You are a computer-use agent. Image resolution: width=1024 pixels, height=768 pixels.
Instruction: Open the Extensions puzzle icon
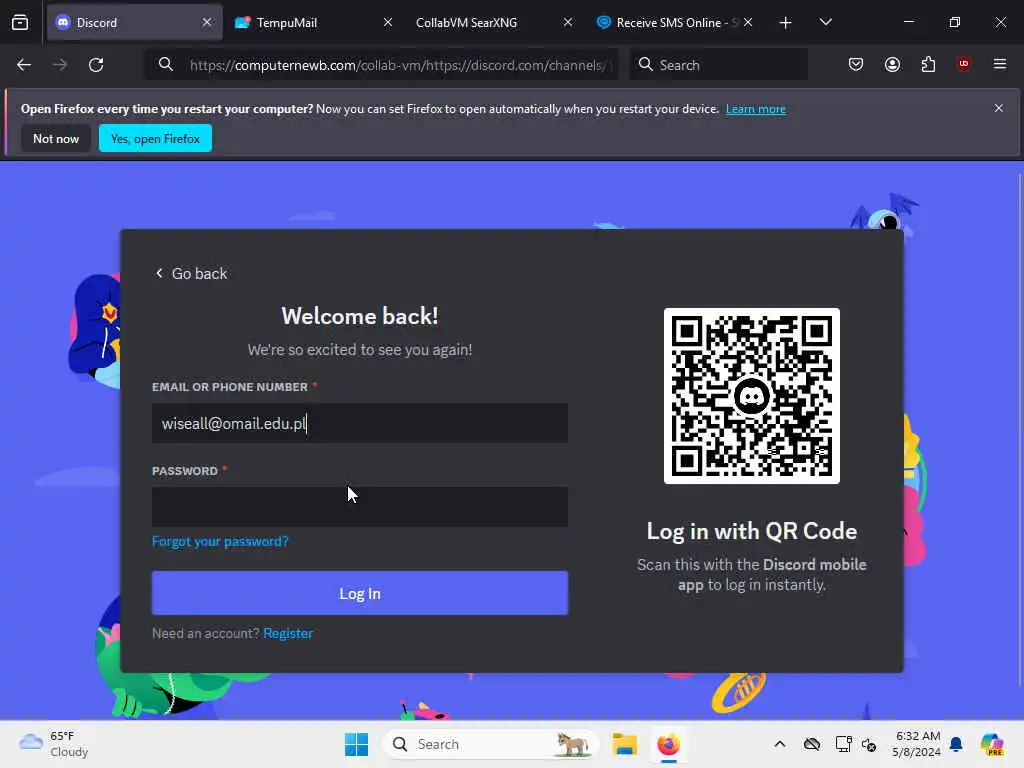928,64
